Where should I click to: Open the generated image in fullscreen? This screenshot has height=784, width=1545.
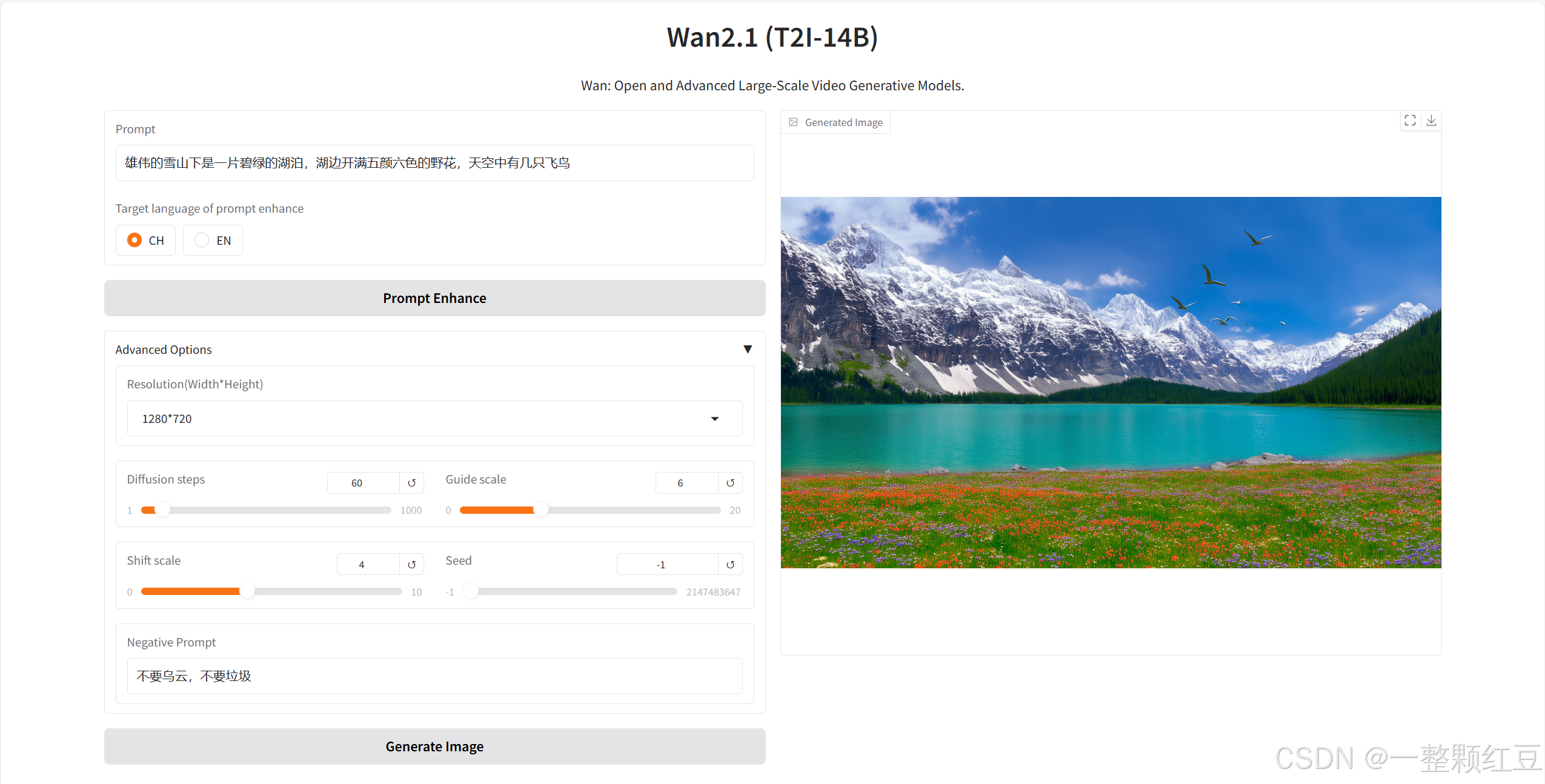click(x=1410, y=121)
